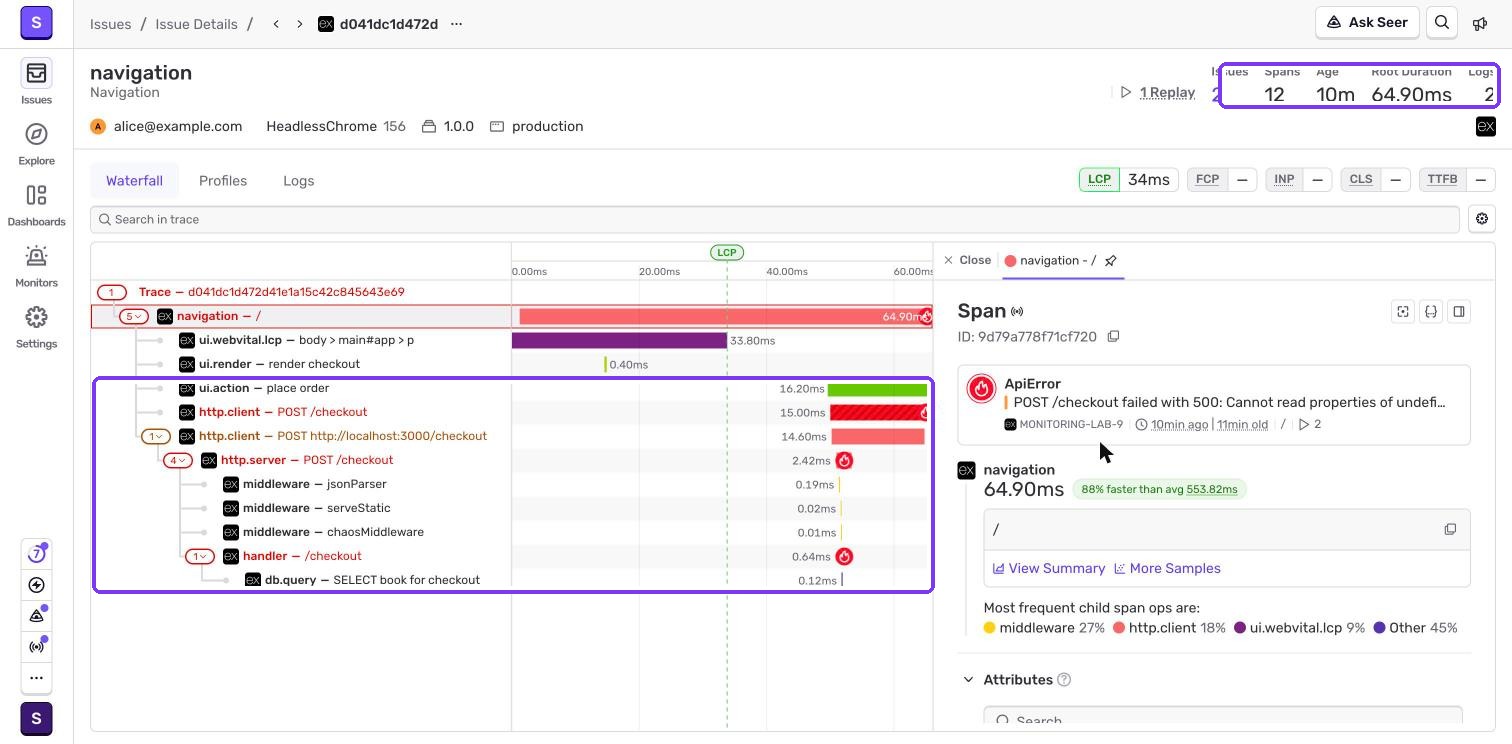Open More Samples link
The image size is (1512, 744).
pyautogui.click(x=1167, y=568)
